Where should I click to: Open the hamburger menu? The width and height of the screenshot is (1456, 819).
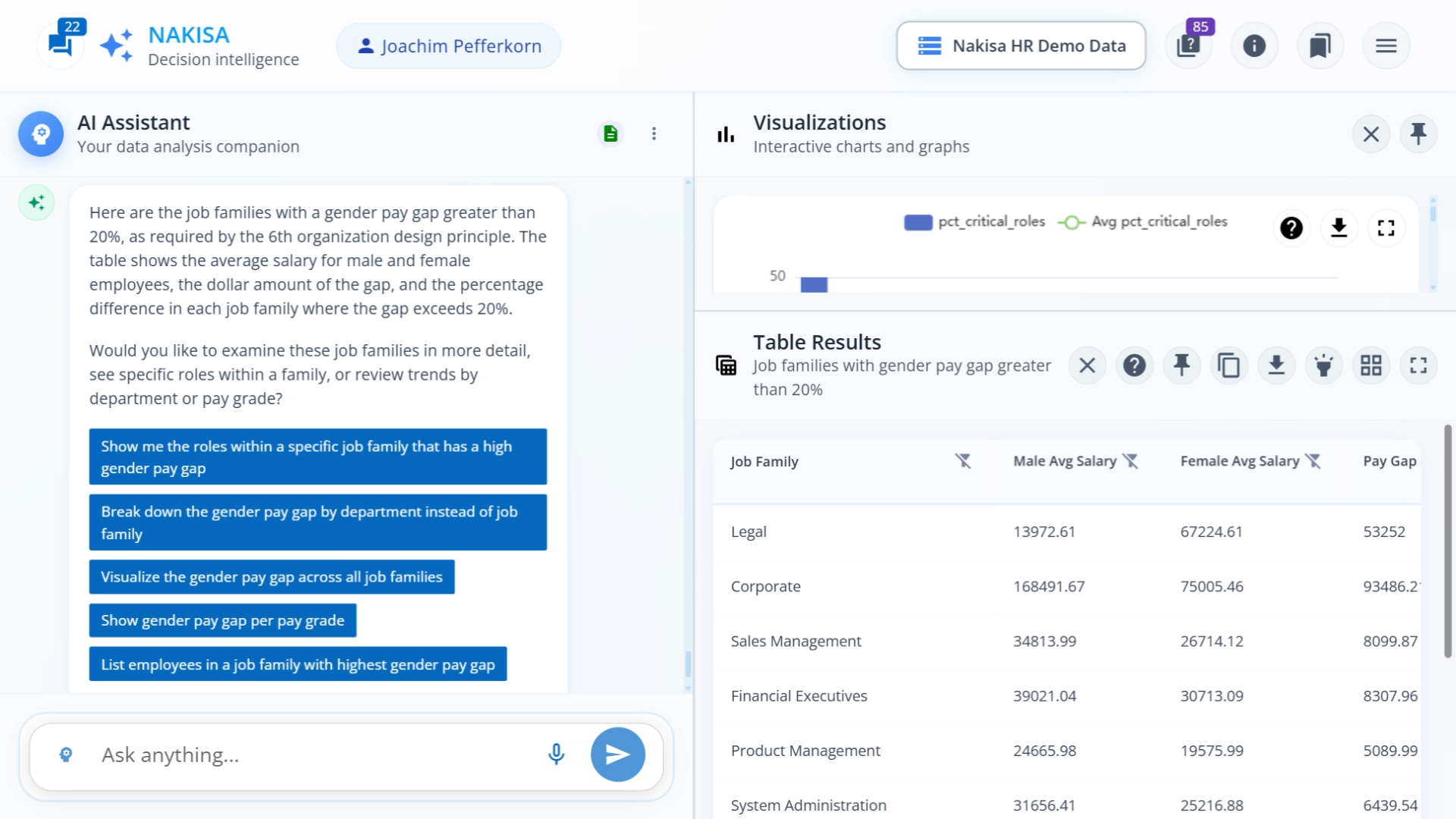1386,45
